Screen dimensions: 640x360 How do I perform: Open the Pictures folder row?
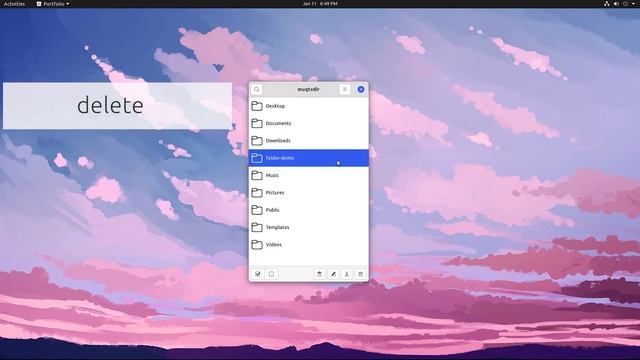309,193
